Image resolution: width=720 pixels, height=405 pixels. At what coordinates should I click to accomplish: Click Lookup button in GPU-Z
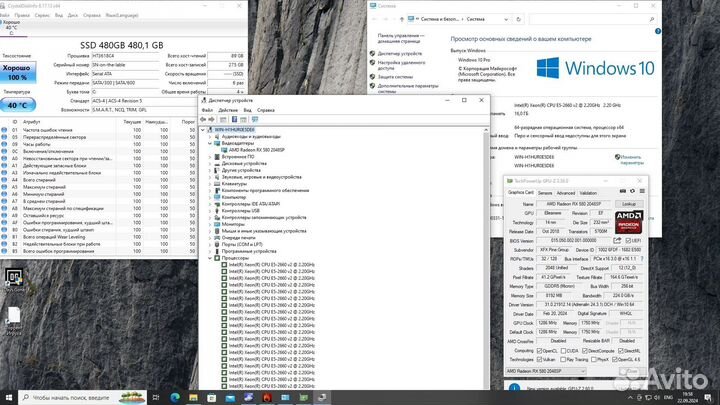tap(629, 204)
